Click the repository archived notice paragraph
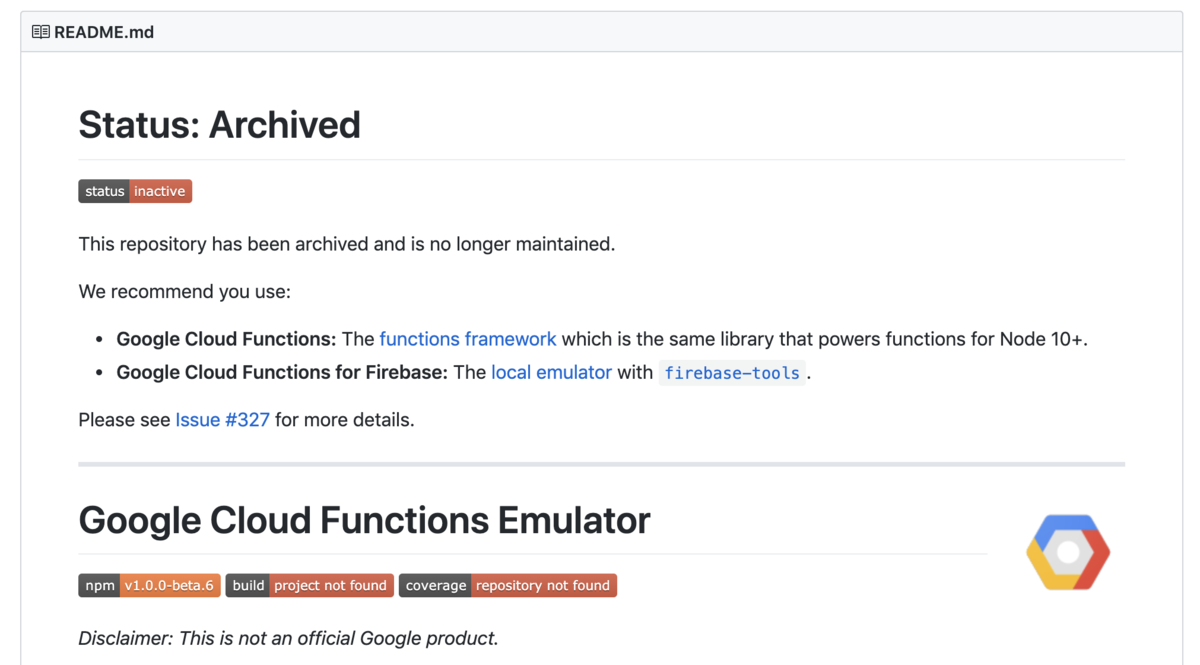This screenshot has height=665, width=1200. 346,244
